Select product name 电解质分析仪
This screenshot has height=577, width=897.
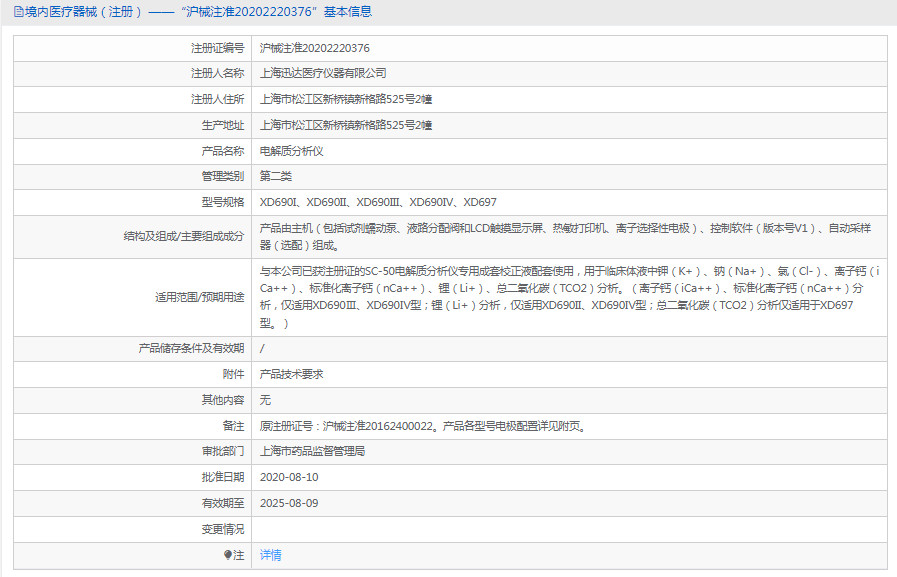coord(292,151)
